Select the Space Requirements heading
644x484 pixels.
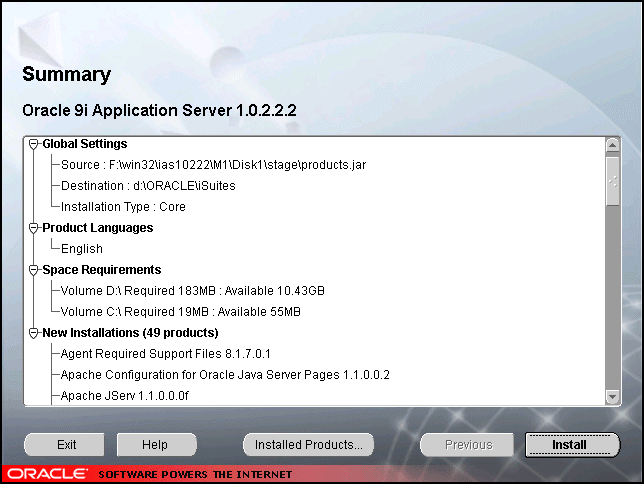102,270
